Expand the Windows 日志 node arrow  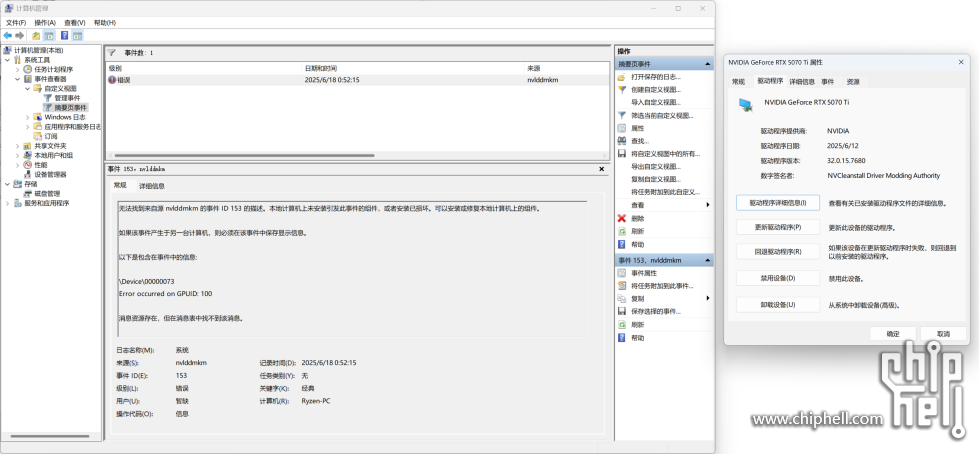point(27,117)
